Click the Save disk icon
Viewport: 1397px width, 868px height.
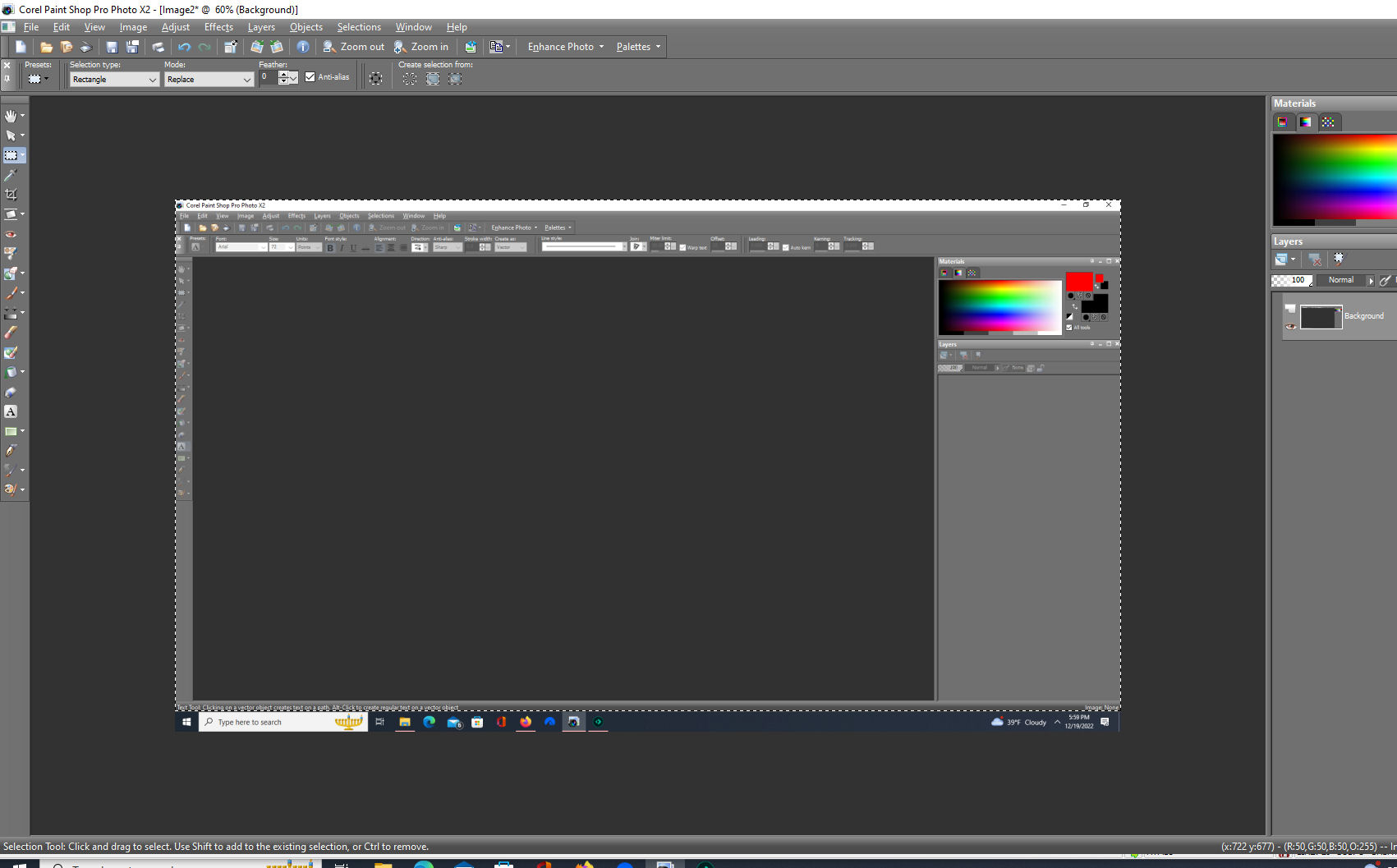coord(112,47)
